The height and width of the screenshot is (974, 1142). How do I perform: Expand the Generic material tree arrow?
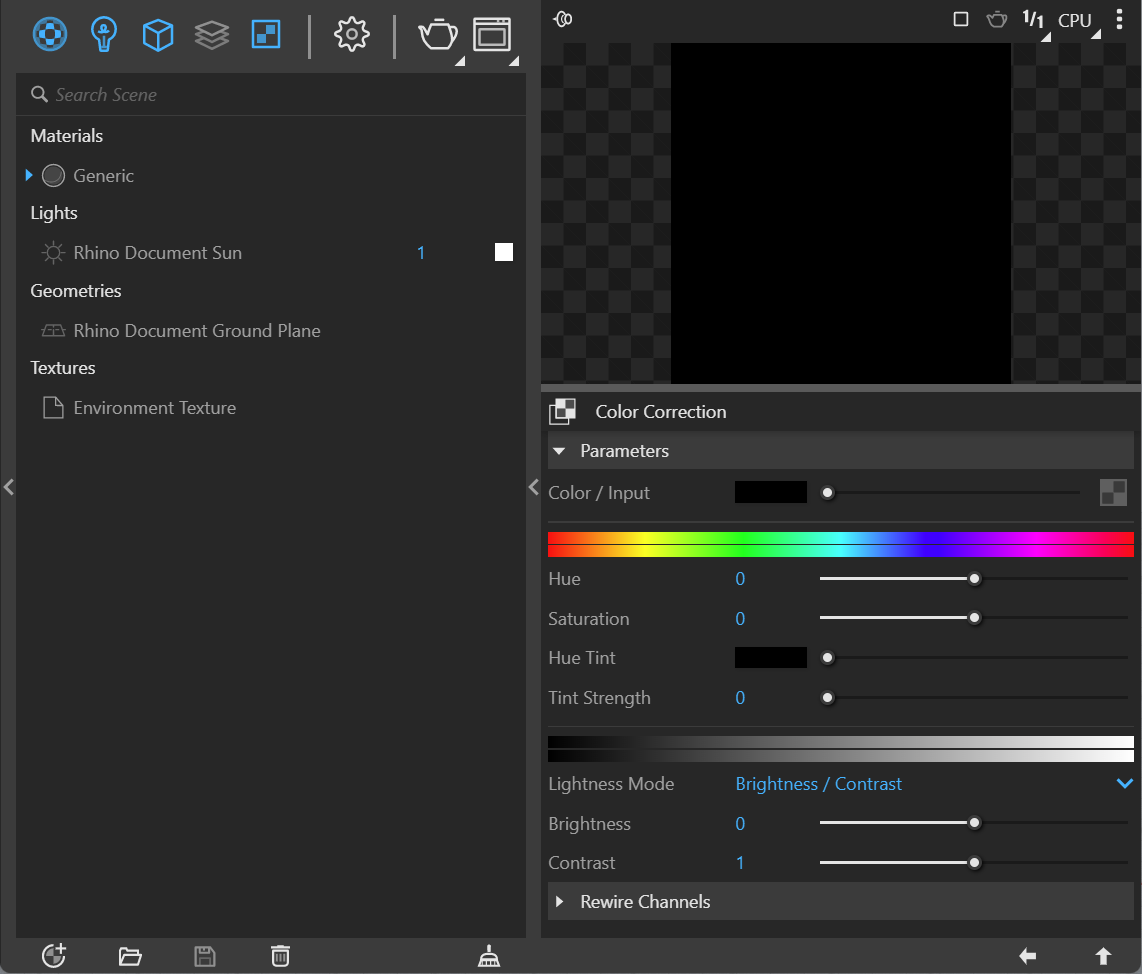(28, 175)
